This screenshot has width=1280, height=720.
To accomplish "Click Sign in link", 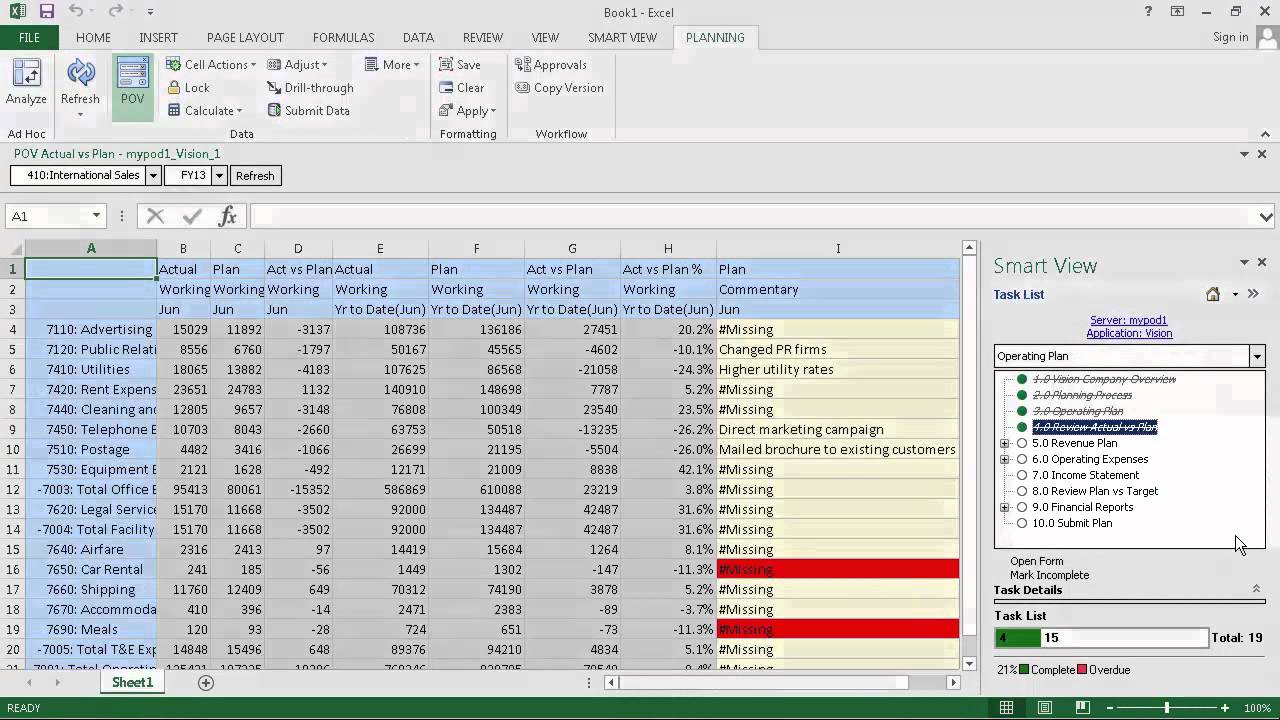I will coord(1230,37).
